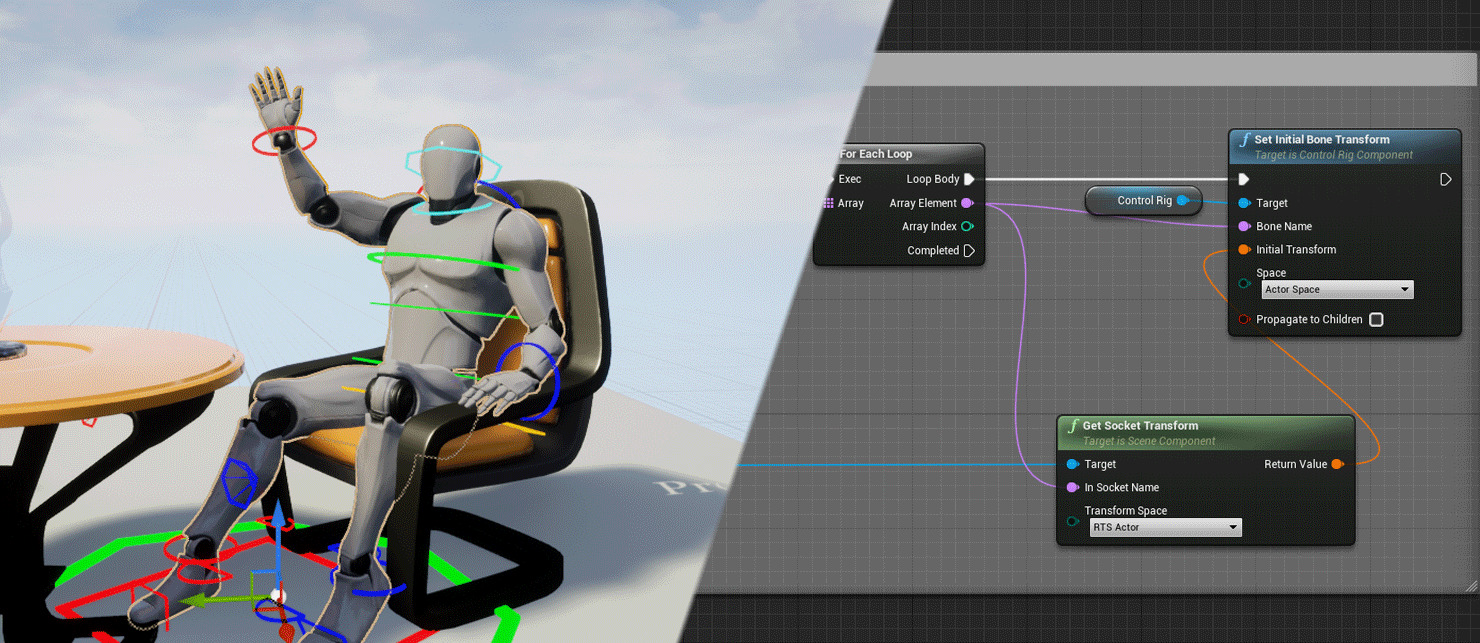Click 'Target is Scene Component' subtitle
1480x643 pixels.
[1149, 441]
